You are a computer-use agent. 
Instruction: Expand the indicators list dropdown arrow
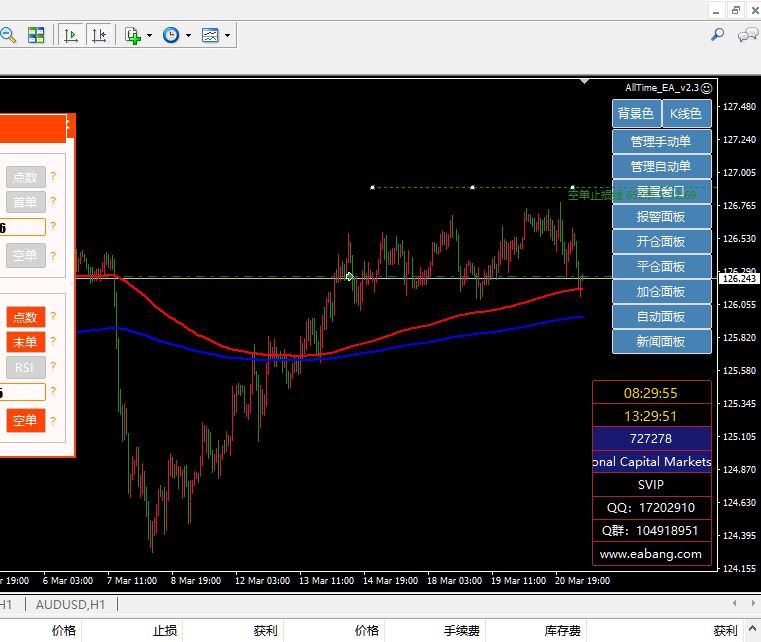[149, 36]
